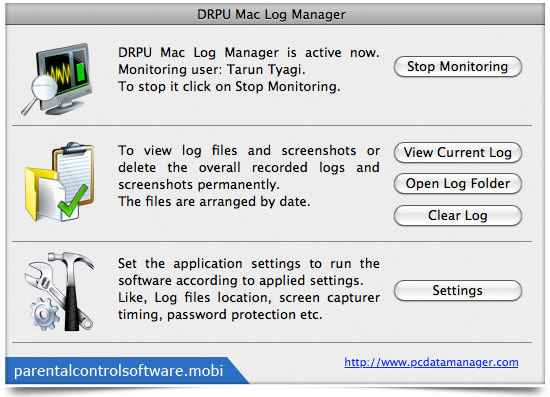Click Open Log Folder button
The image size is (550, 397).
tap(458, 183)
